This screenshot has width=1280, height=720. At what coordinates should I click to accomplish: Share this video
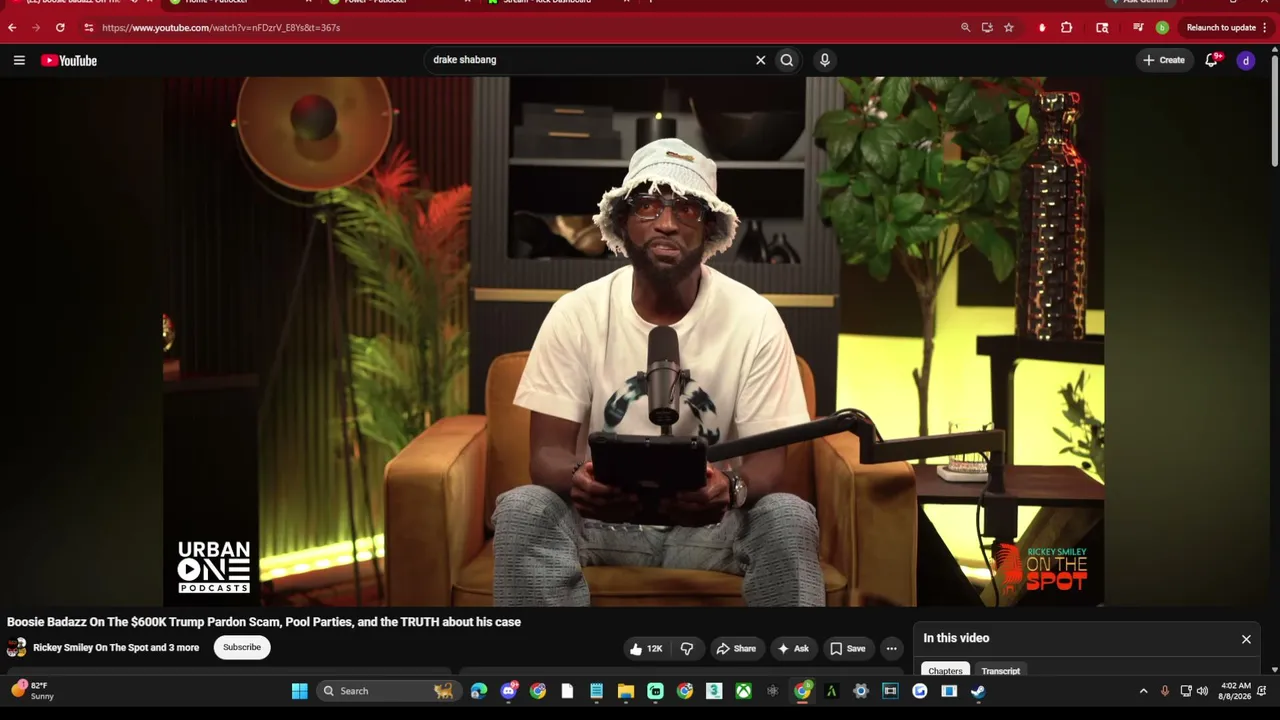(736, 649)
